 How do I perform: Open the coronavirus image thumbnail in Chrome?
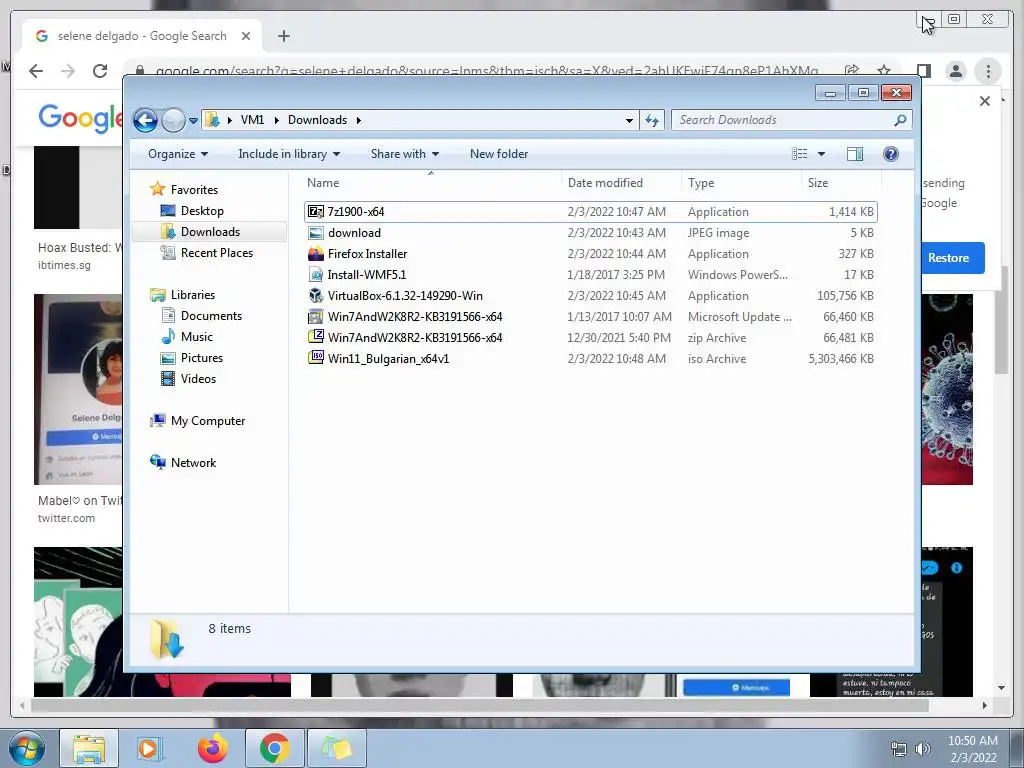(948, 389)
